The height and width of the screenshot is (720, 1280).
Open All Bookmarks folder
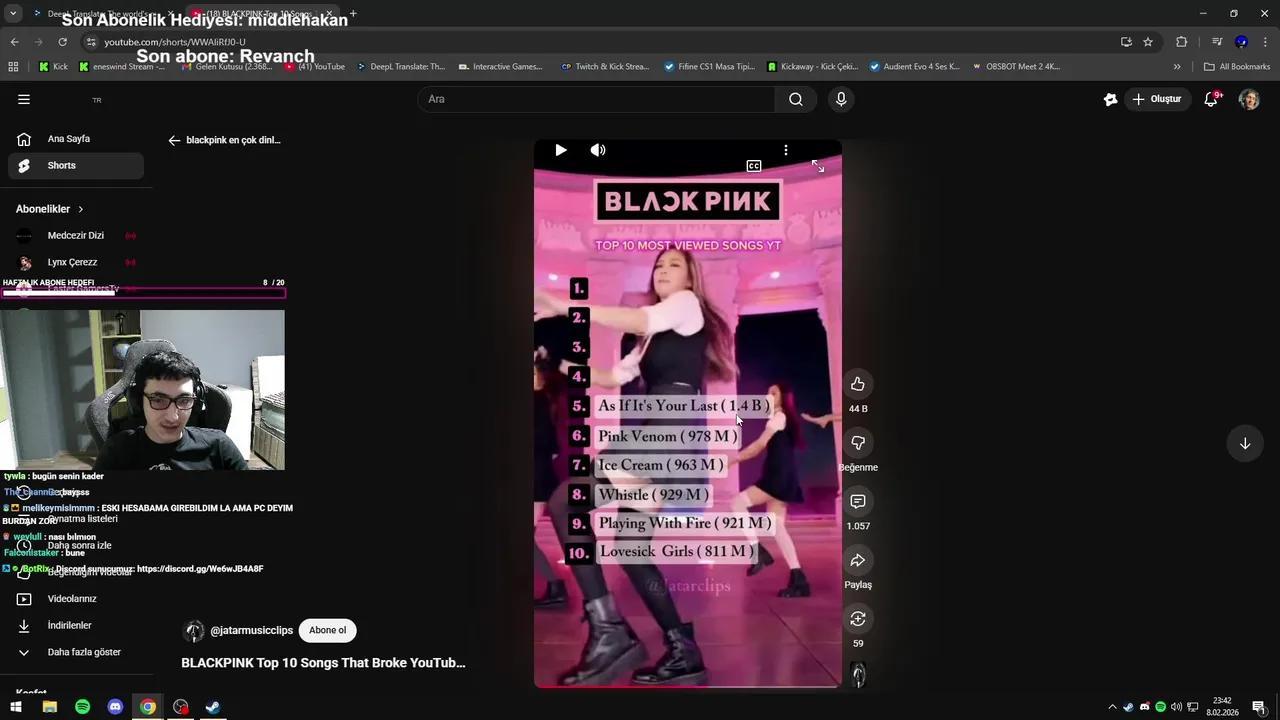(x=1237, y=67)
